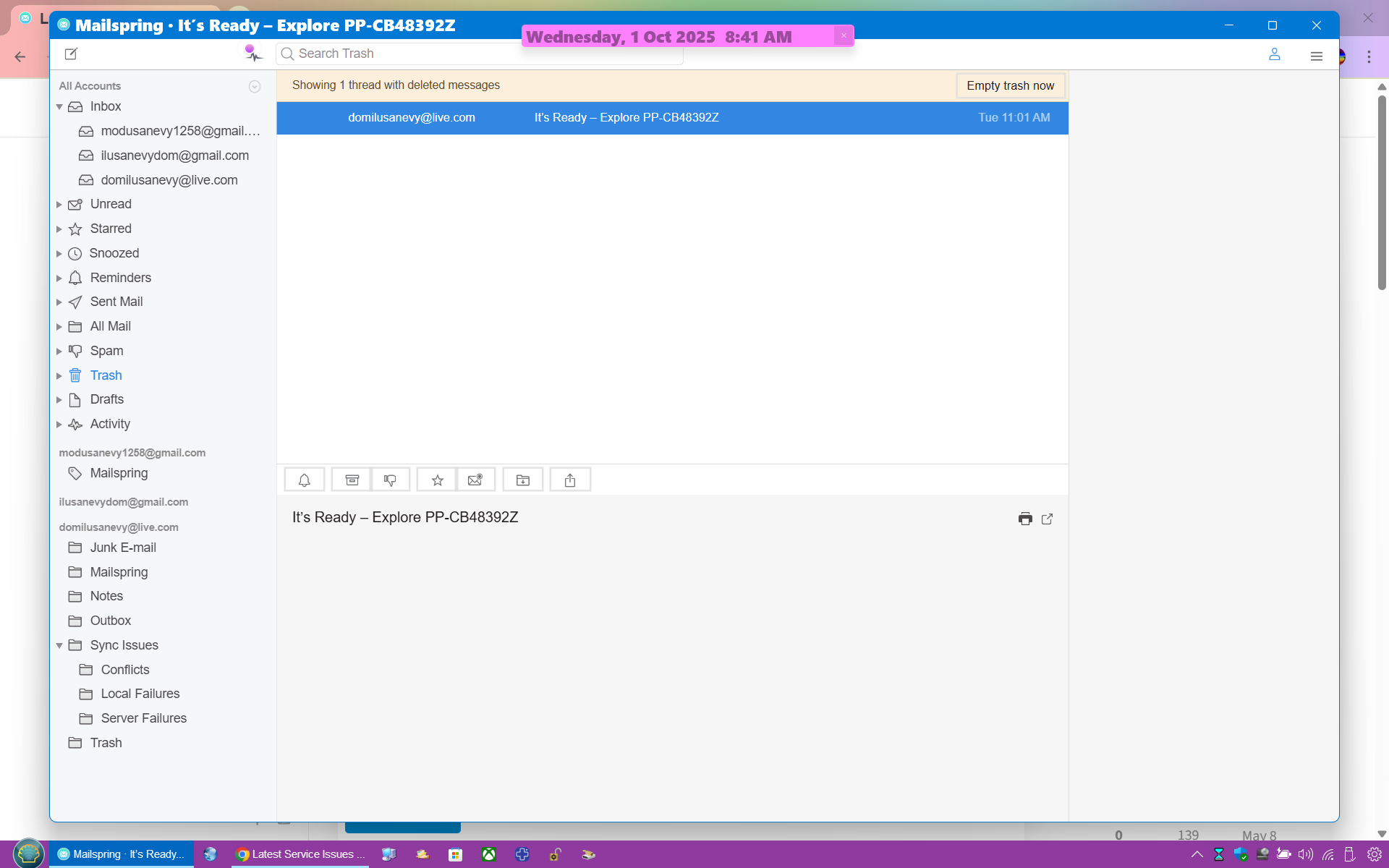This screenshot has height=868, width=1389.
Task: Mark message as unread icon
Action: click(475, 480)
